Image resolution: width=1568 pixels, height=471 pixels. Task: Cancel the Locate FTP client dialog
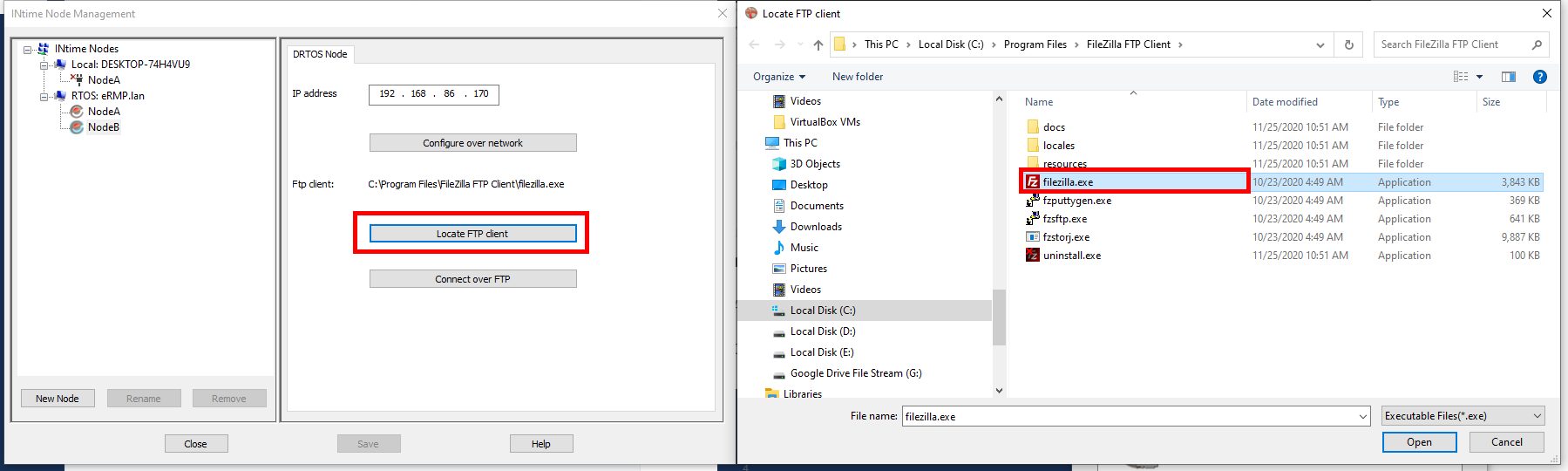pos(1506,442)
